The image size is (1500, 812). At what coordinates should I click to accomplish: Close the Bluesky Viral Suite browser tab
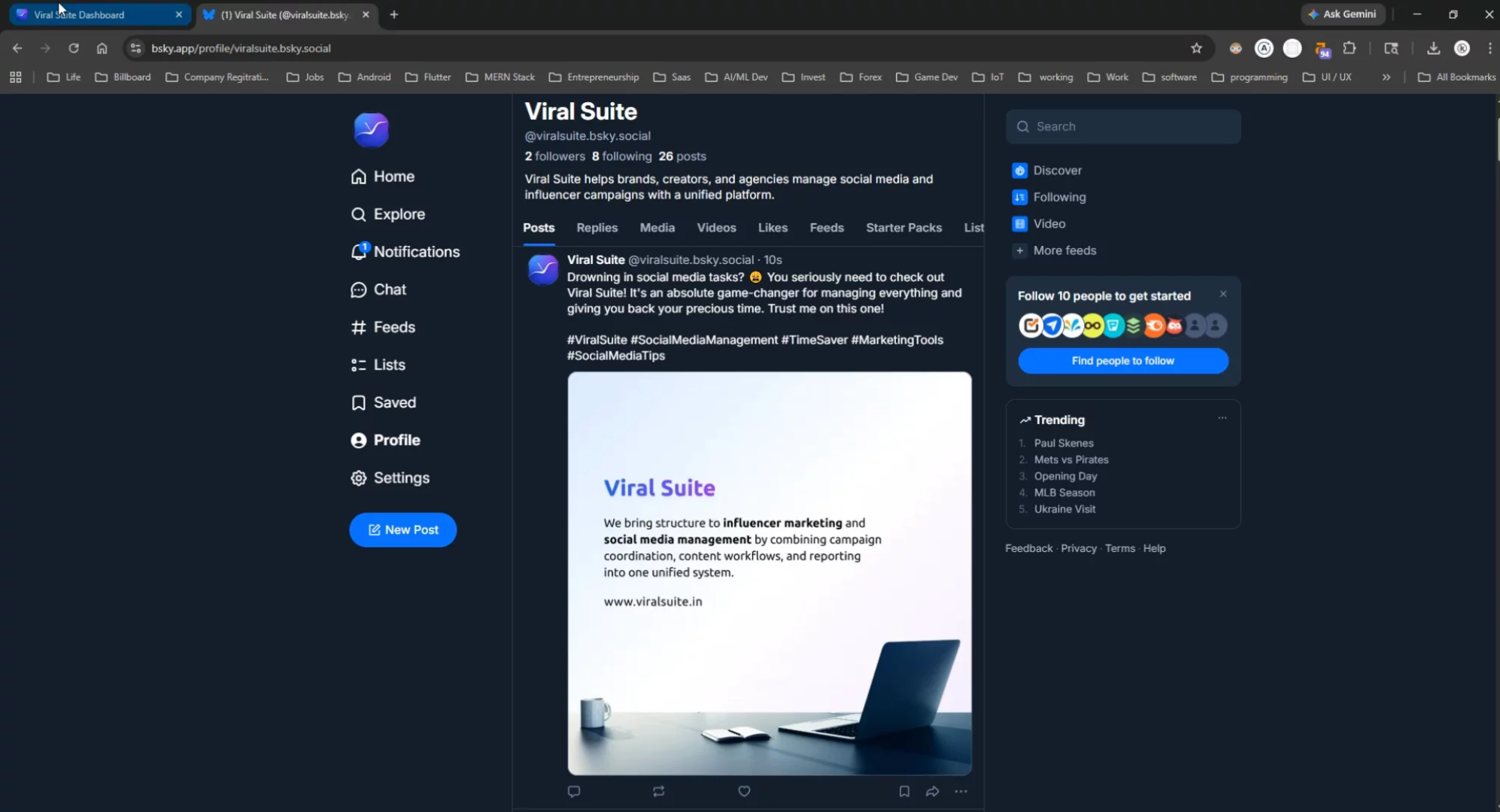pos(366,14)
